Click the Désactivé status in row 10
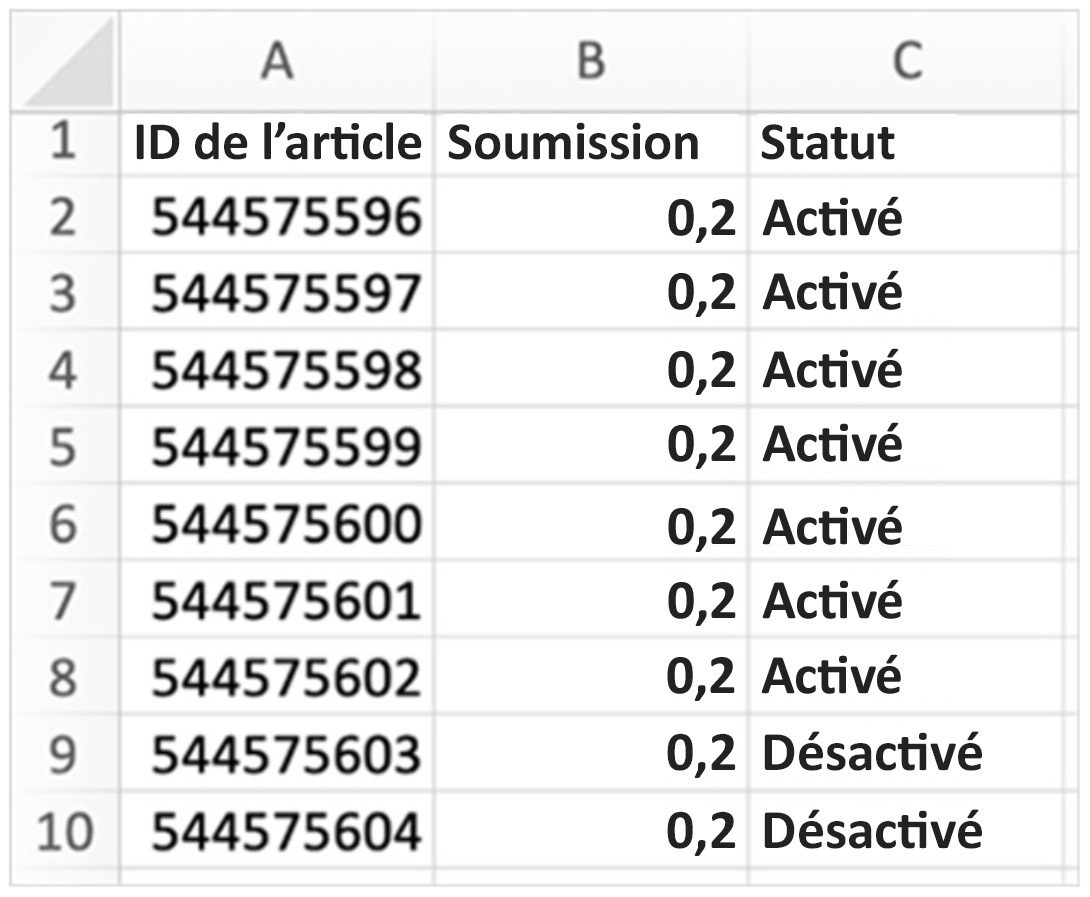The width and height of the screenshot is (1090, 897). (x=872, y=830)
